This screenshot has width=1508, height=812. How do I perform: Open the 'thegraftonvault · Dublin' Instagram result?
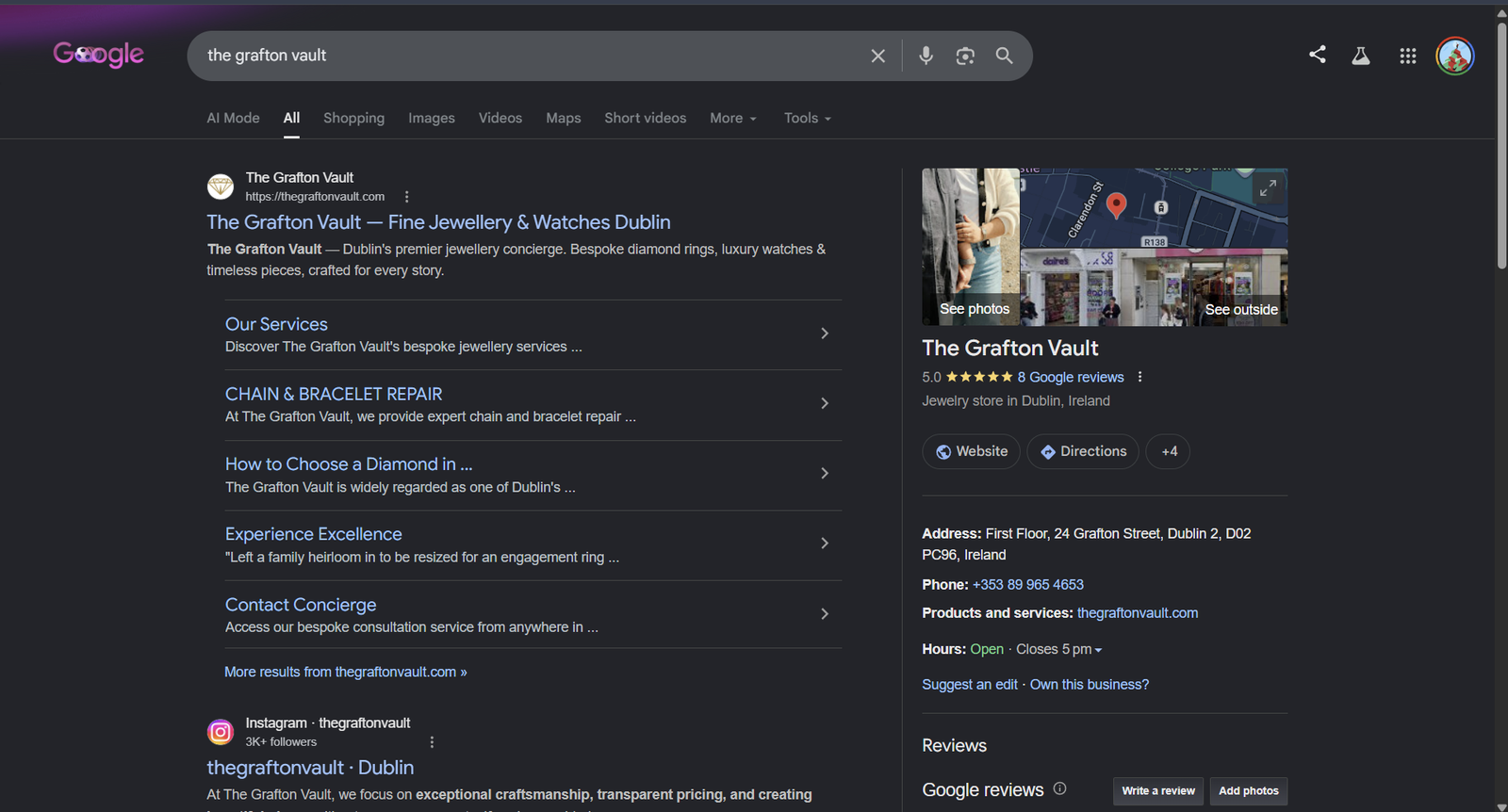pos(310,768)
